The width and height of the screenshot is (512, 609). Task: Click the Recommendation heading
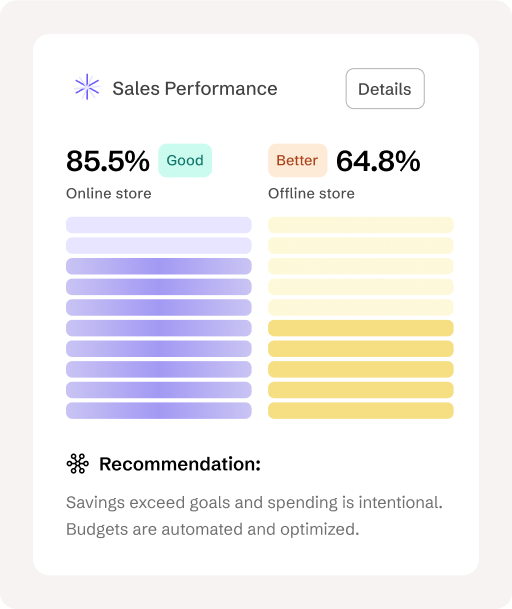[180, 464]
